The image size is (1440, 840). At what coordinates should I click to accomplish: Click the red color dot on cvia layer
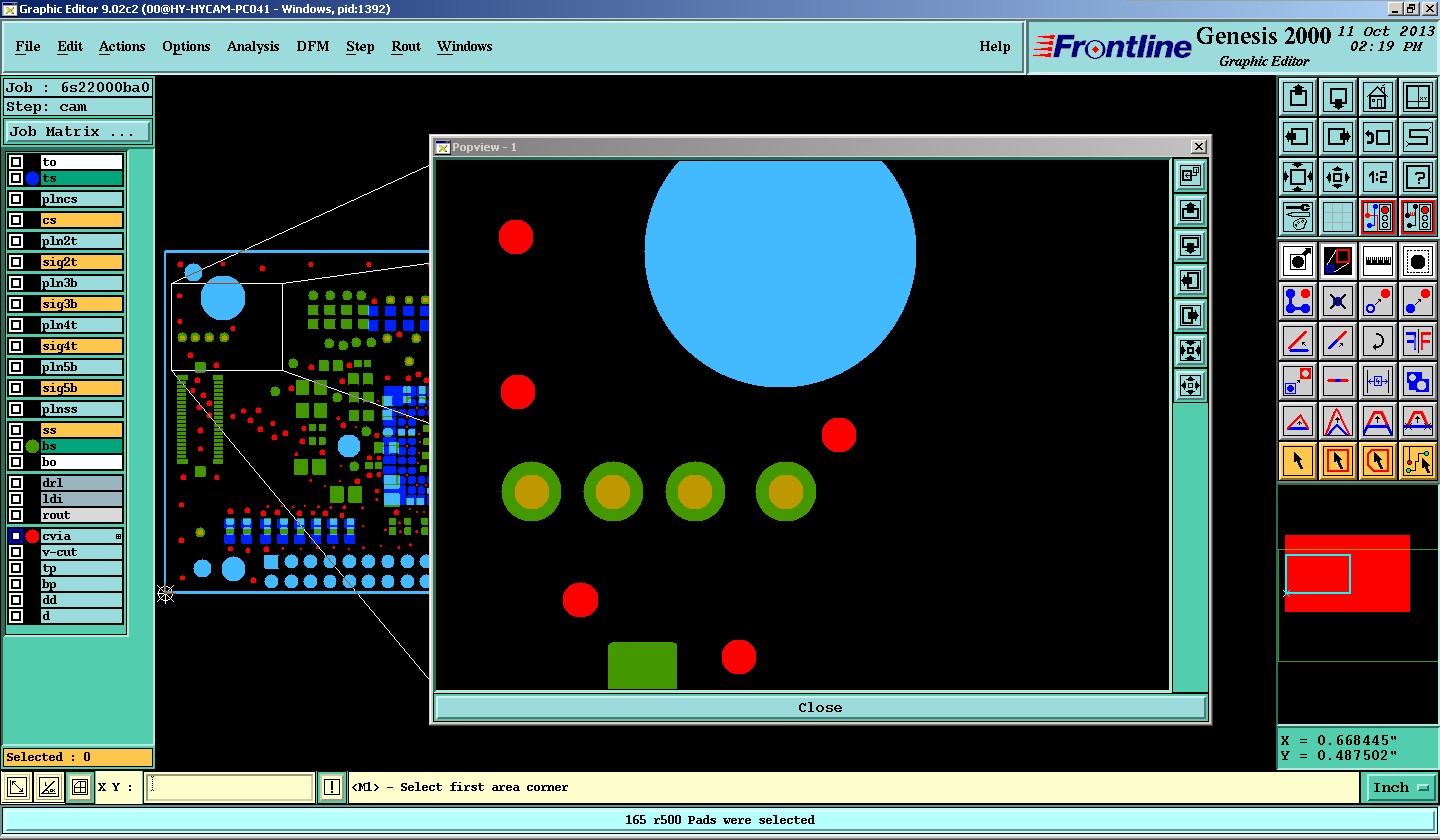[32, 537]
